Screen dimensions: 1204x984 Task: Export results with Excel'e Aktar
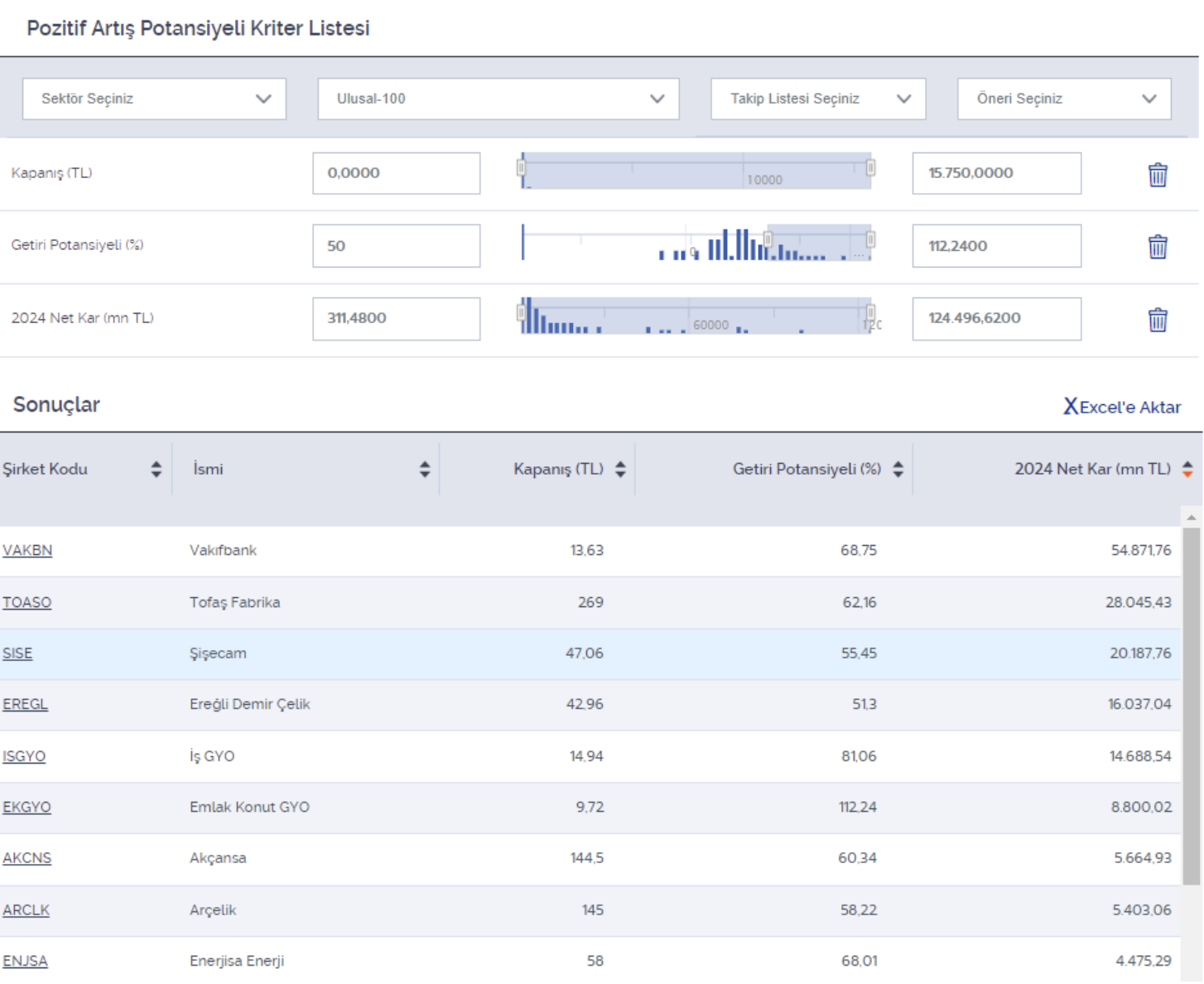(x=1122, y=407)
